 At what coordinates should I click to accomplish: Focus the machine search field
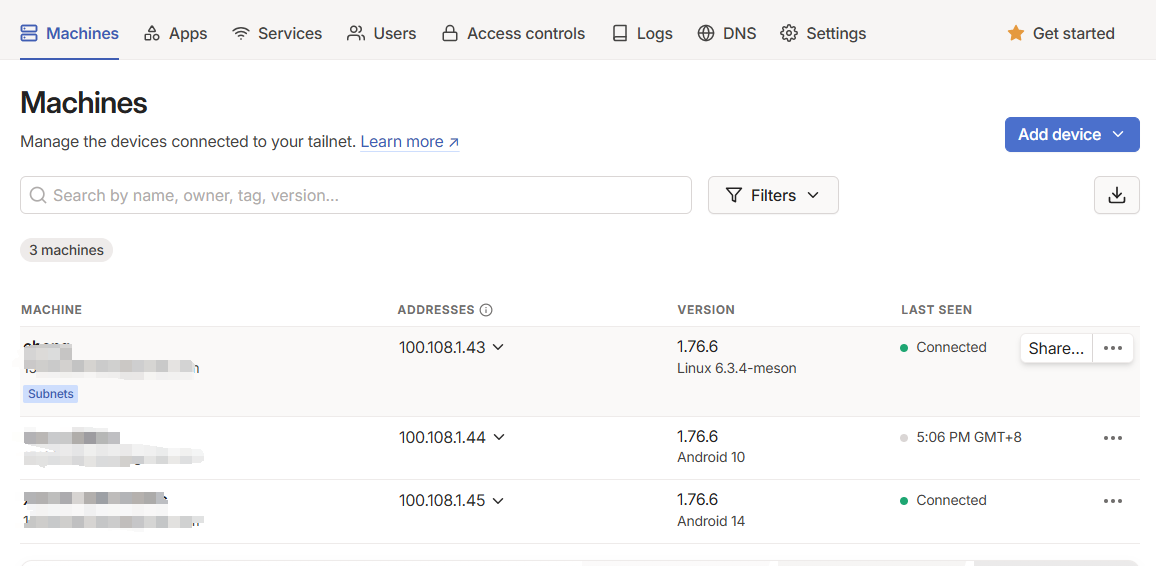pos(356,196)
